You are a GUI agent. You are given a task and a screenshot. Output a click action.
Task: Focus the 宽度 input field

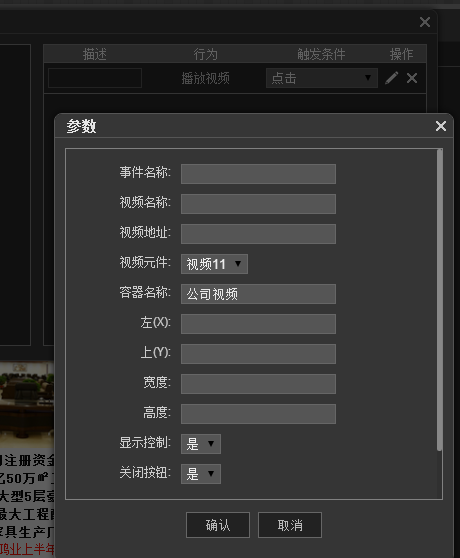click(x=258, y=384)
